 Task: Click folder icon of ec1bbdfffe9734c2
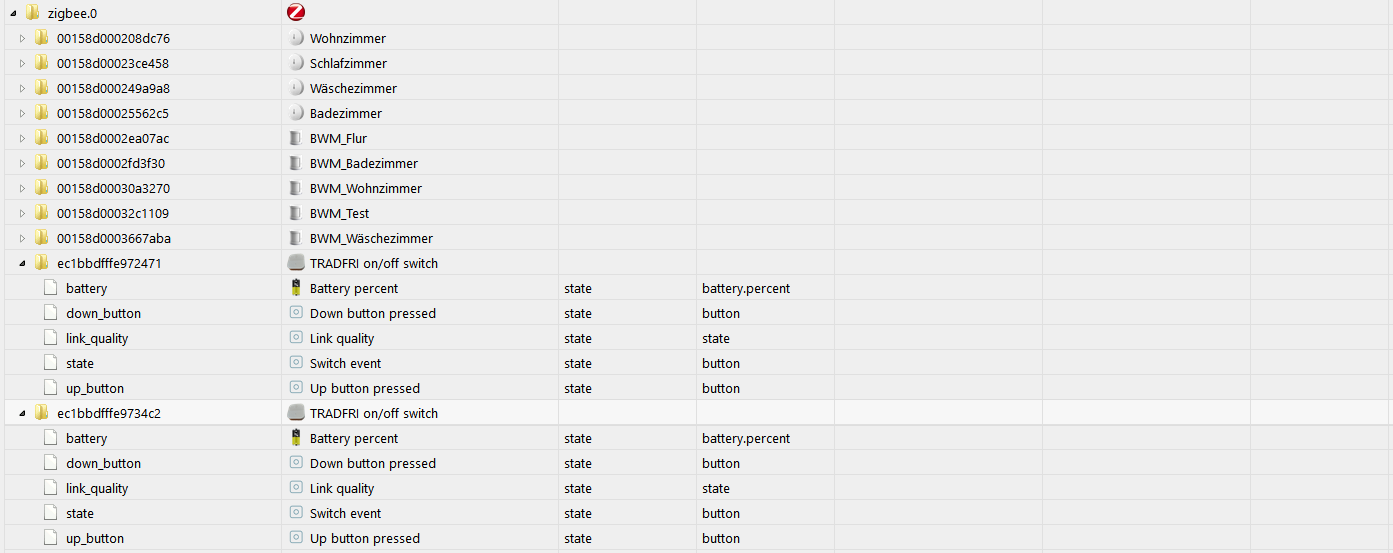41,413
